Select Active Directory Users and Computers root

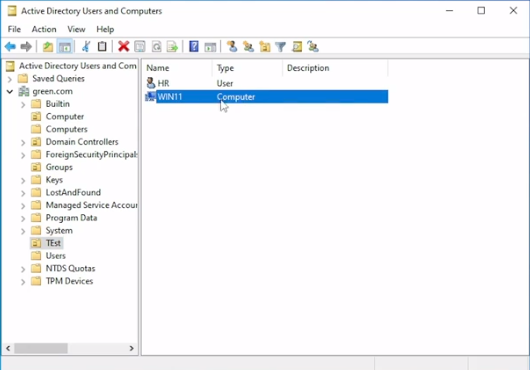(77, 66)
